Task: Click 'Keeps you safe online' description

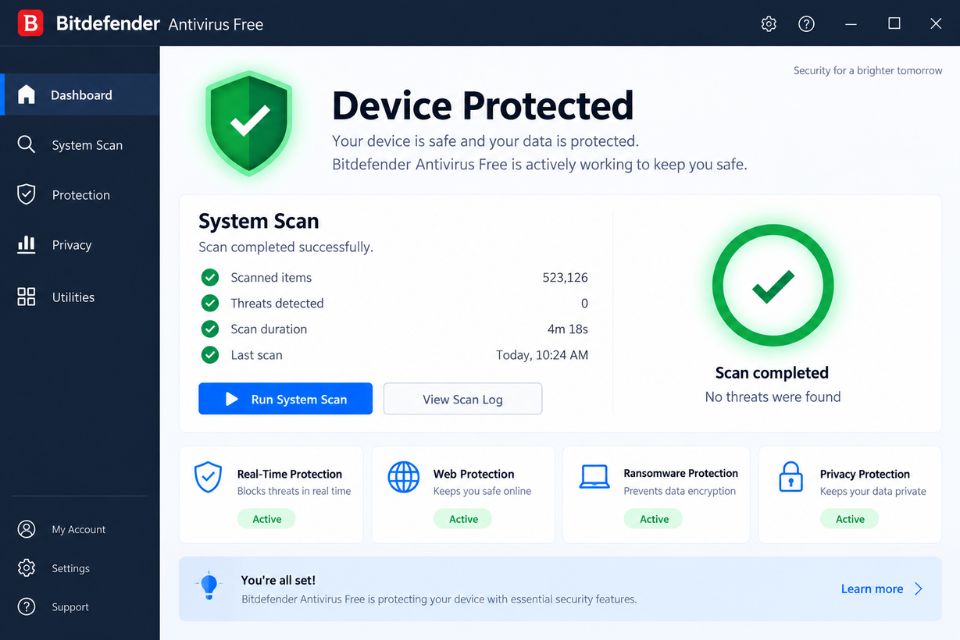Action: [482, 491]
